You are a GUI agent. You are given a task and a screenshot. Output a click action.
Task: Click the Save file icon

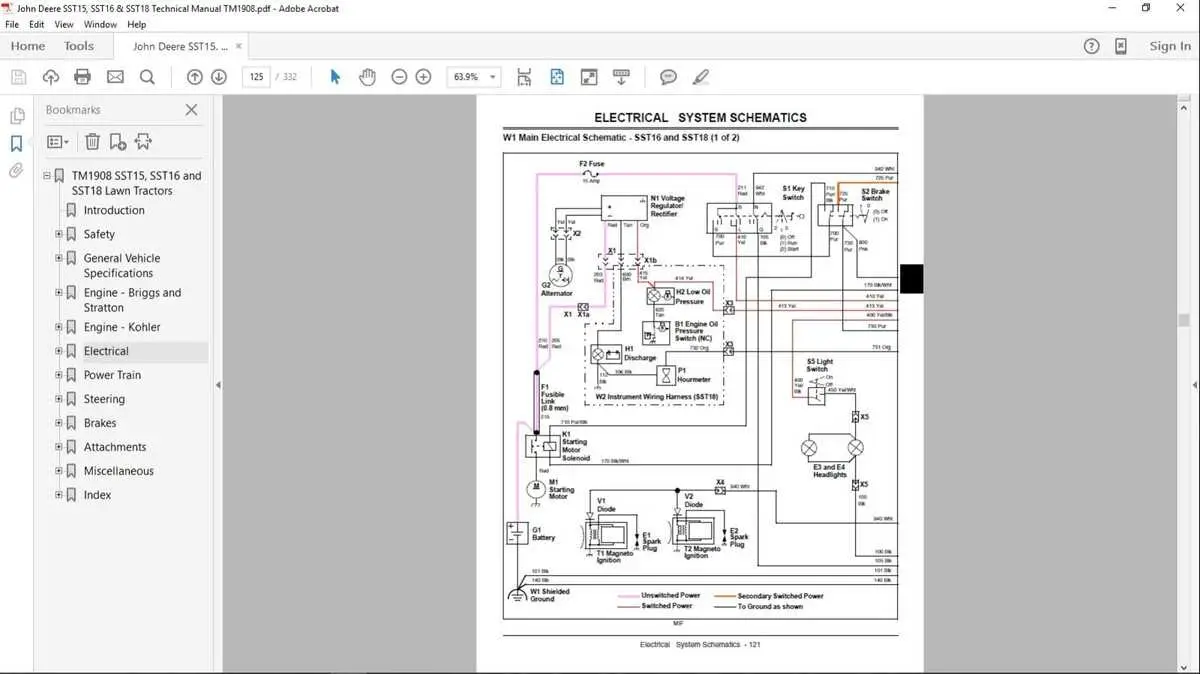18,77
